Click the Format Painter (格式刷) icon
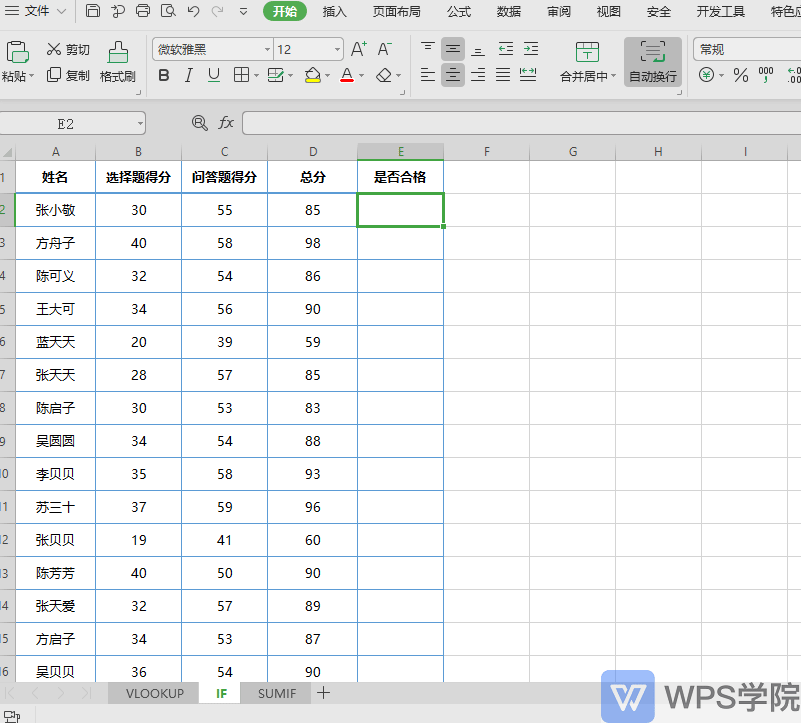 [x=118, y=52]
